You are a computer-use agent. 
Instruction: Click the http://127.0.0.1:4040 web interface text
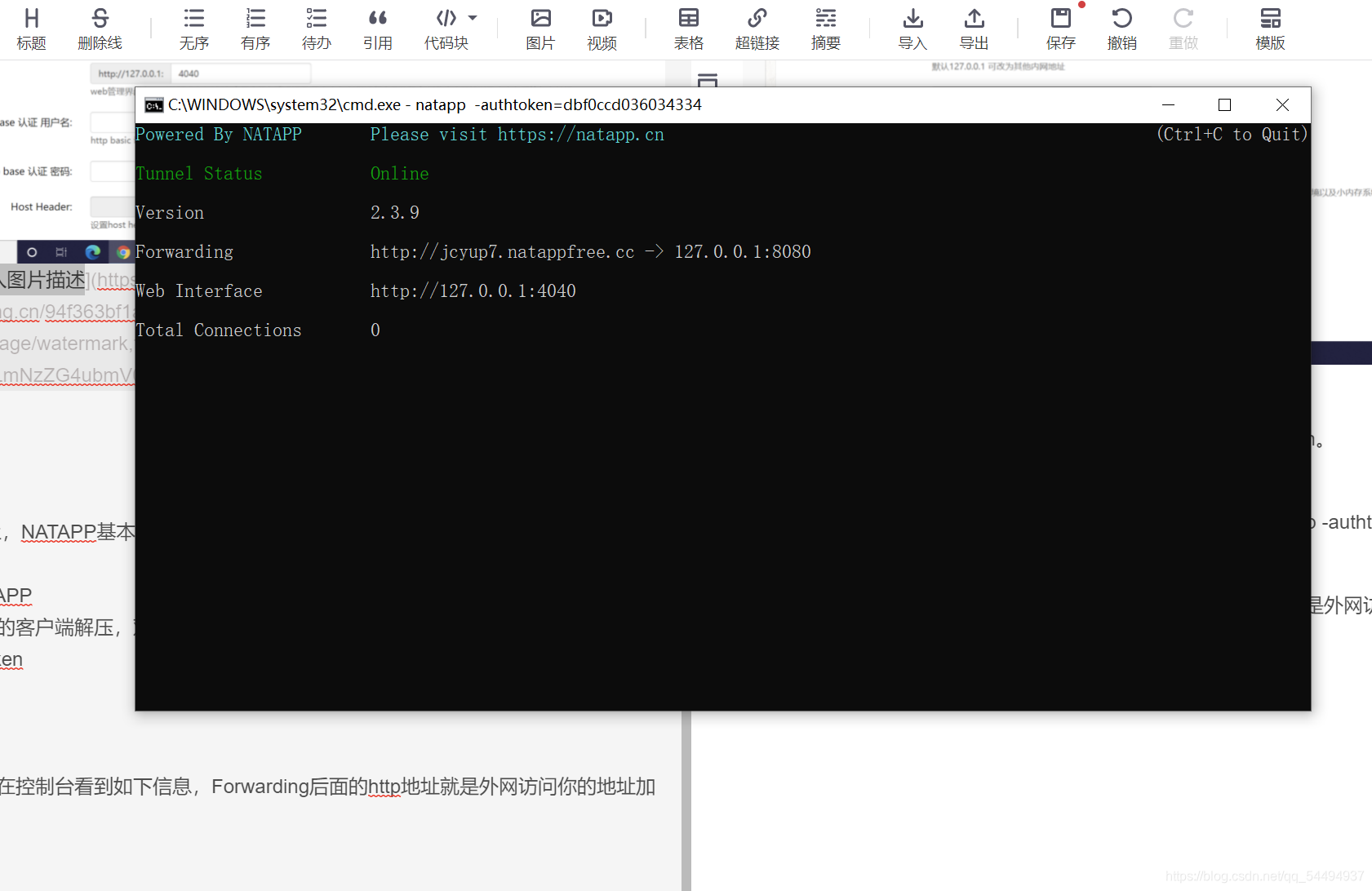[x=473, y=291]
